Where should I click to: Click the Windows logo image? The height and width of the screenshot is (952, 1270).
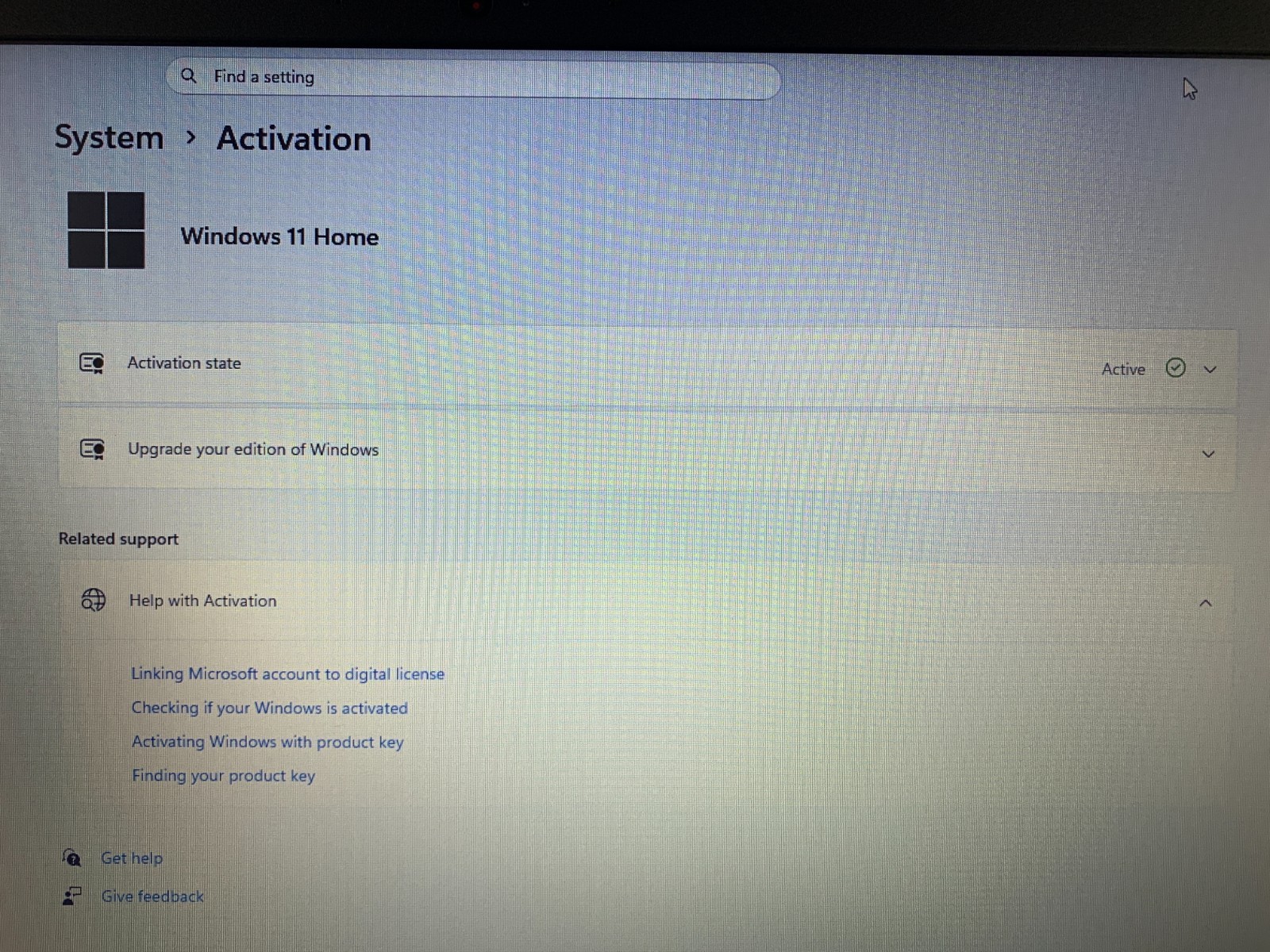[x=106, y=230]
